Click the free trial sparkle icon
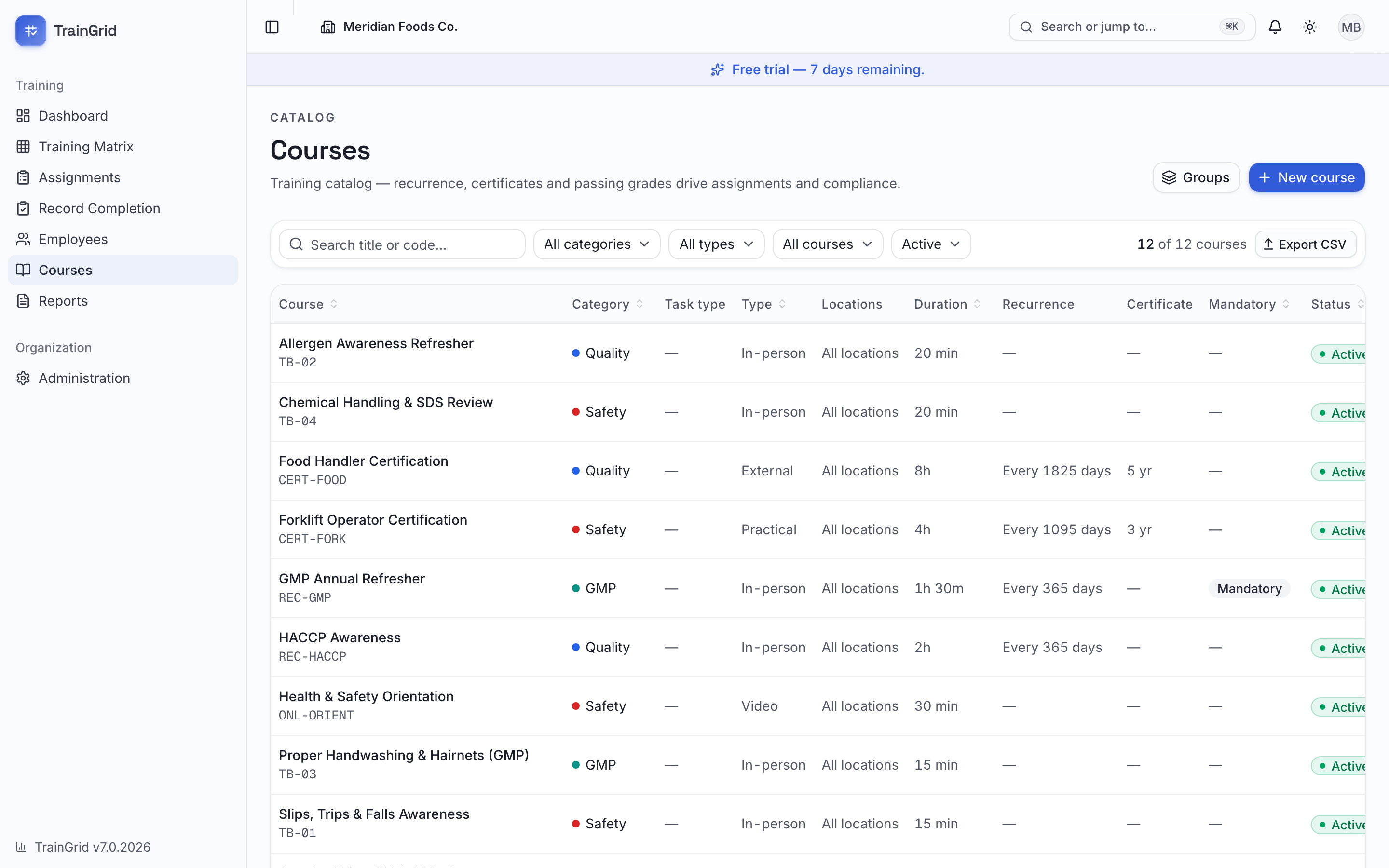 coord(718,69)
